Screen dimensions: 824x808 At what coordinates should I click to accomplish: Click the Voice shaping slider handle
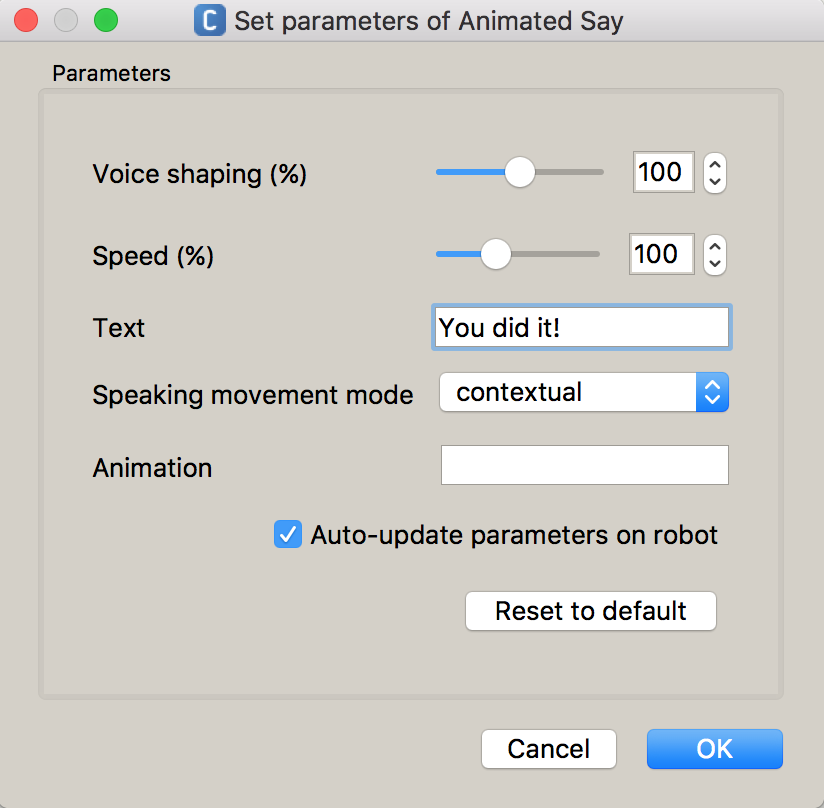tap(520, 172)
